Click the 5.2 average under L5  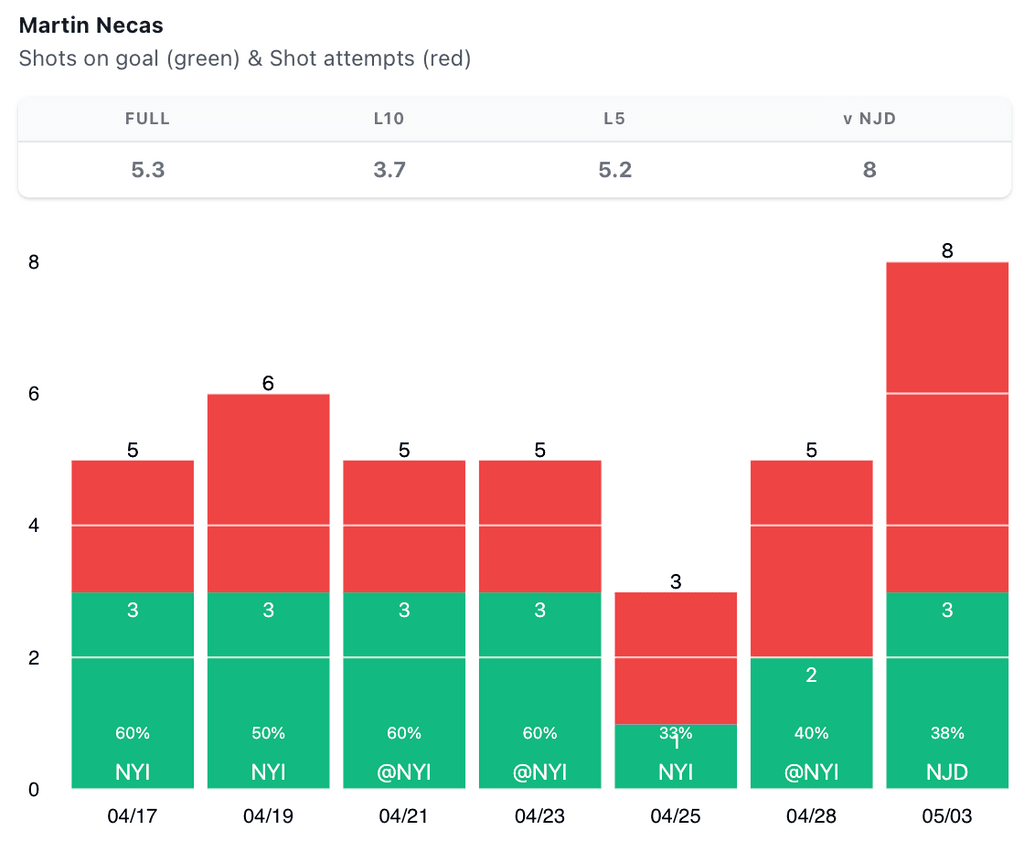pyautogui.click(x=615, y=169)
